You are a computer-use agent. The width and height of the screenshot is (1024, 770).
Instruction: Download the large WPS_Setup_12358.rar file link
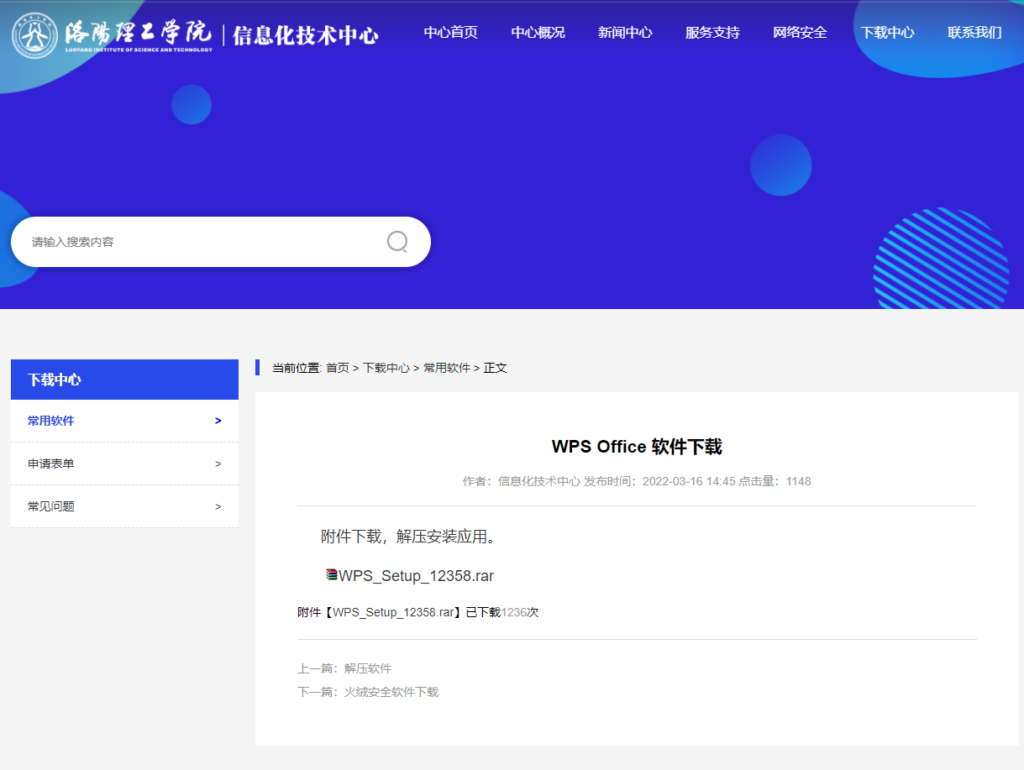pyautogui.click(x=416, y=575)
